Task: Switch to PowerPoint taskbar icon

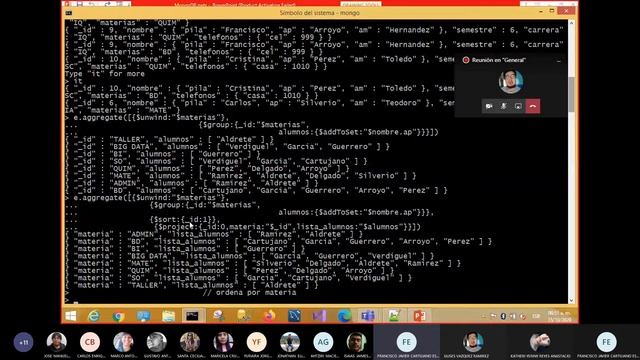Action: (419, 316)
